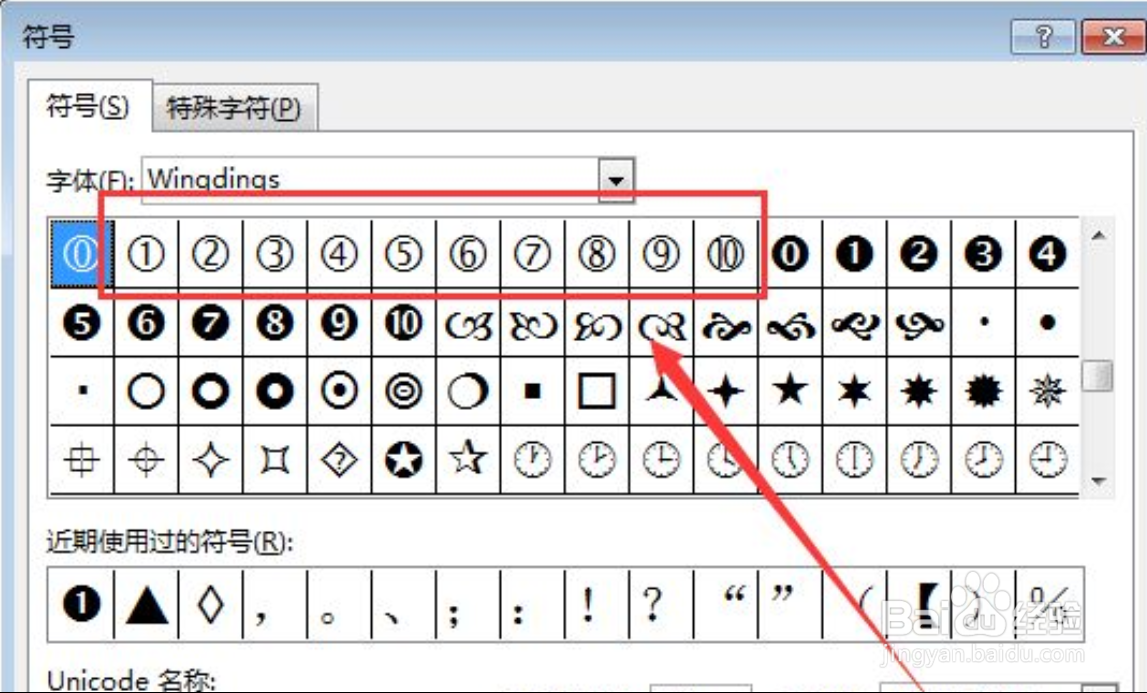Switch to the 符号 tab

[x=88, y=105]
